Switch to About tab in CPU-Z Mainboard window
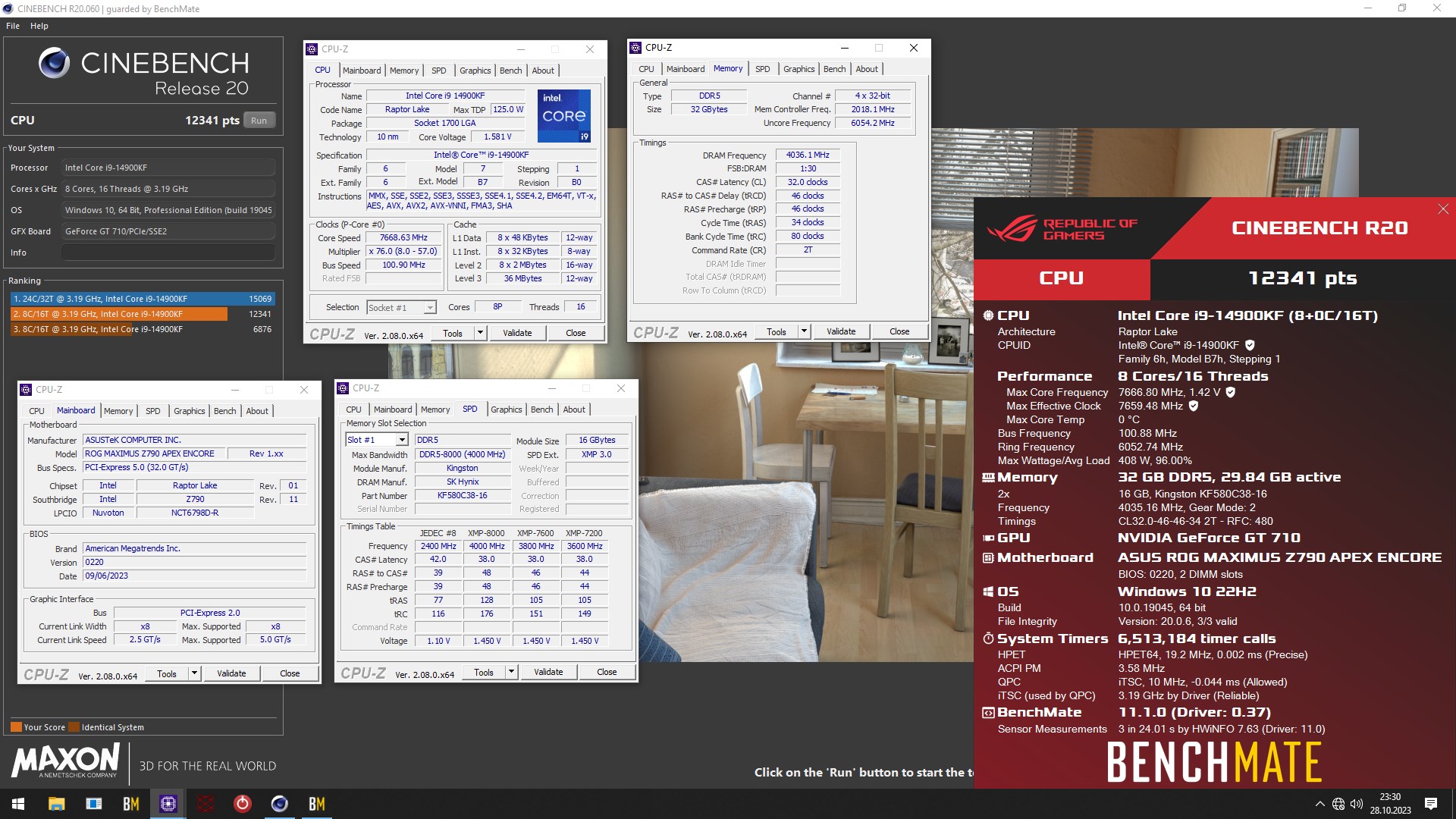This screenshot has width=1456, height=819. click(257, 411)
